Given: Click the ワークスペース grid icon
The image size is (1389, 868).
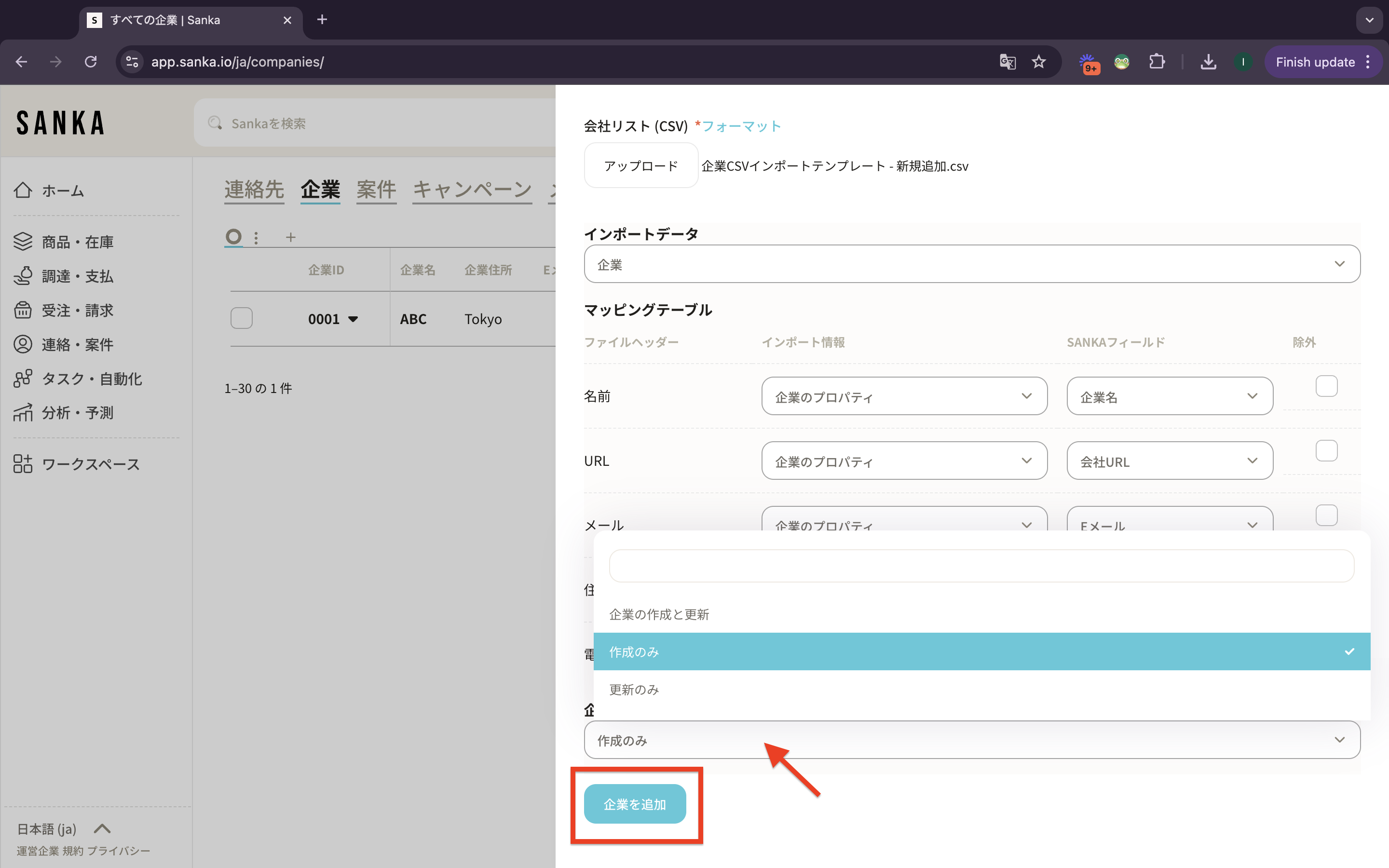Looking at the screenshot, I should (23, 464).
